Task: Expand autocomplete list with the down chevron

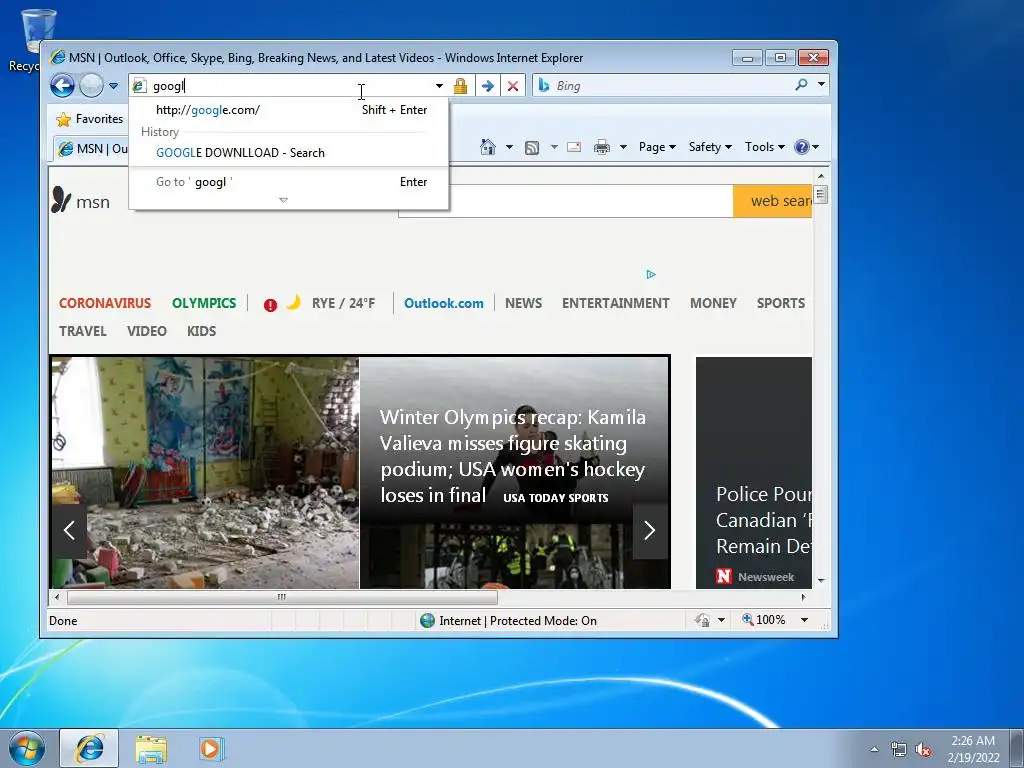Action: pyautogui.click(x=283, y=200)
